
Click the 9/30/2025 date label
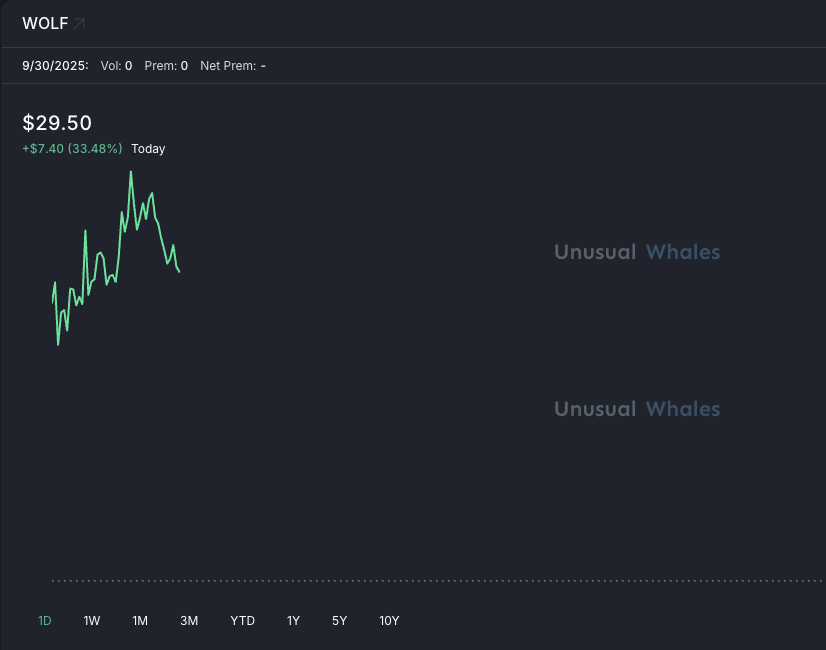point(55,66)
